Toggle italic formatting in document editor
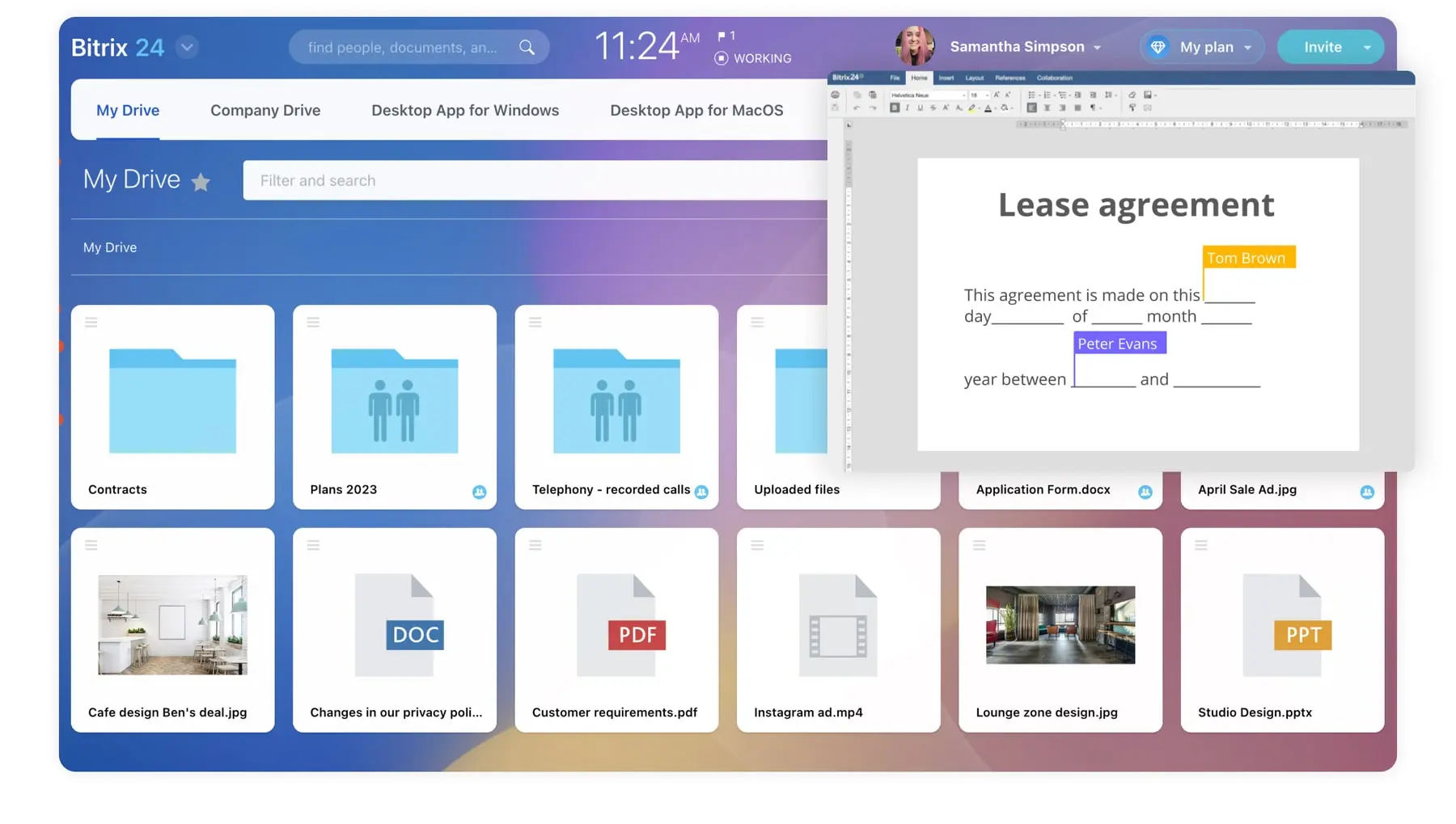The width and height of the screenshot is (1456, 824). point(907,108)
